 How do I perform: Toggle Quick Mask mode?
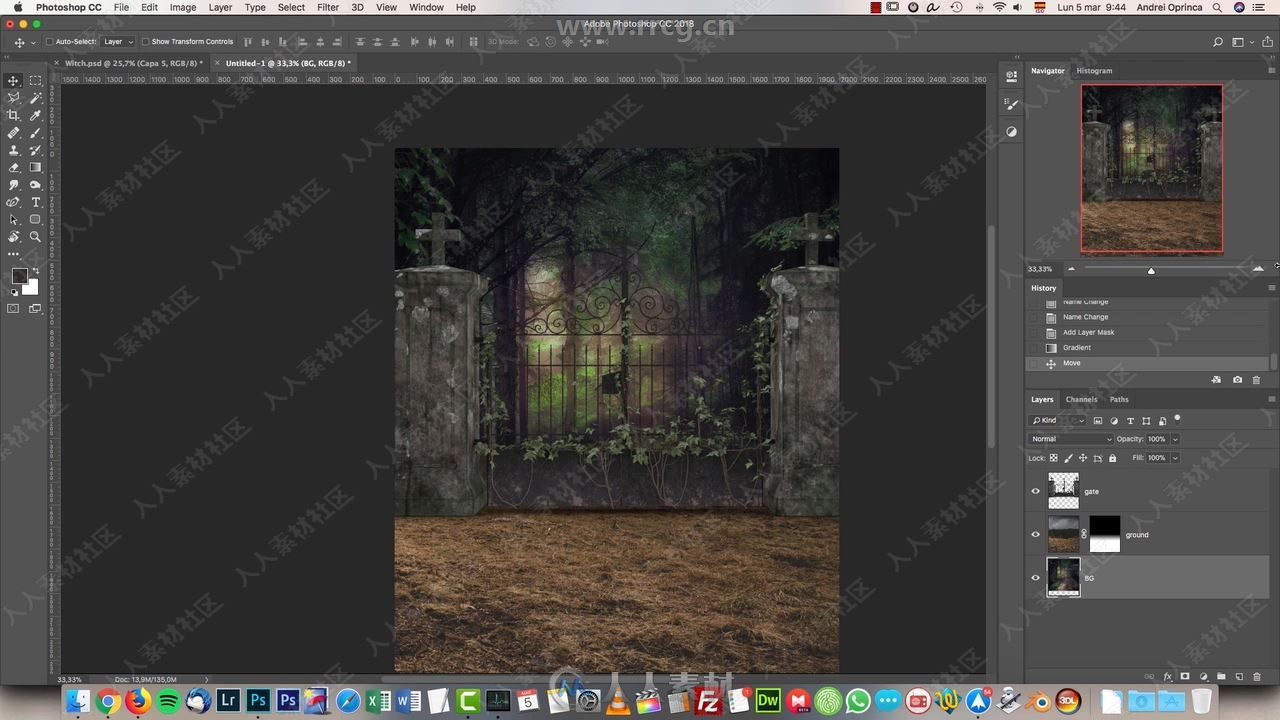[x=13, y=309]
